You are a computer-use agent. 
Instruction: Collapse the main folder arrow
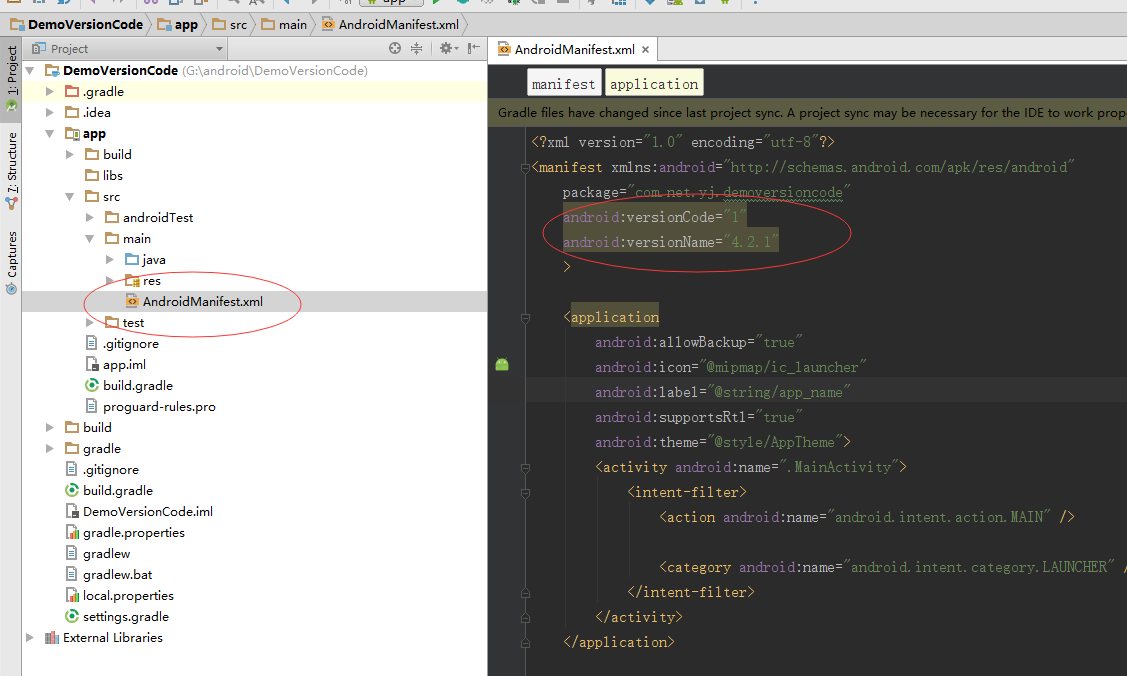click(90, 239)
